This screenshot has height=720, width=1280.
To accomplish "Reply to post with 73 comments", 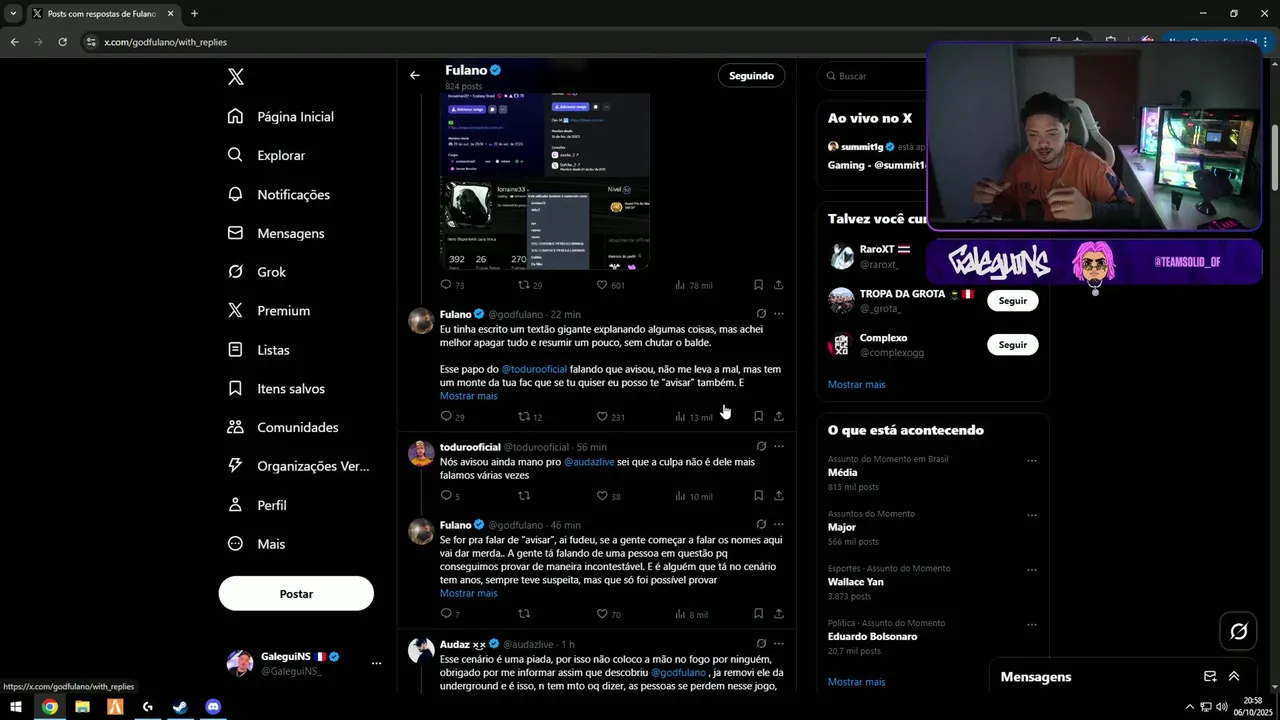I will pos(452,285).
